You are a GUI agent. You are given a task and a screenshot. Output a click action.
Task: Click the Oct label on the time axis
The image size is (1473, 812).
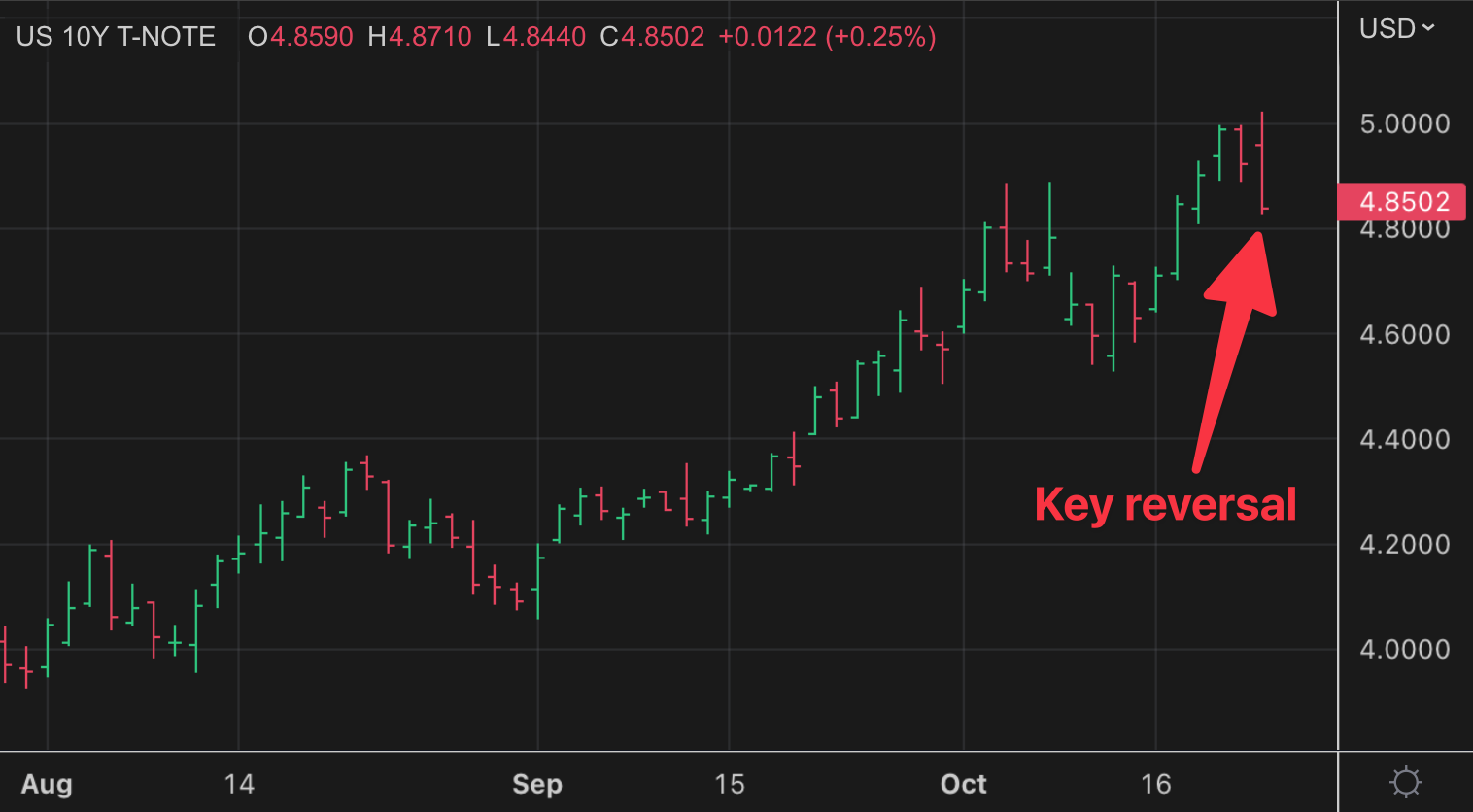tap(963, 783)
